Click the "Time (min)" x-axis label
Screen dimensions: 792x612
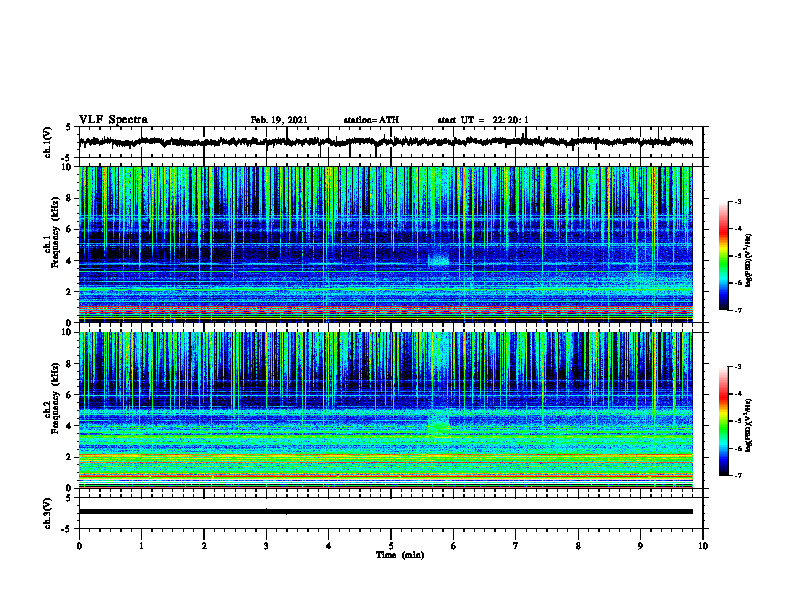click(x=400, y=555)
